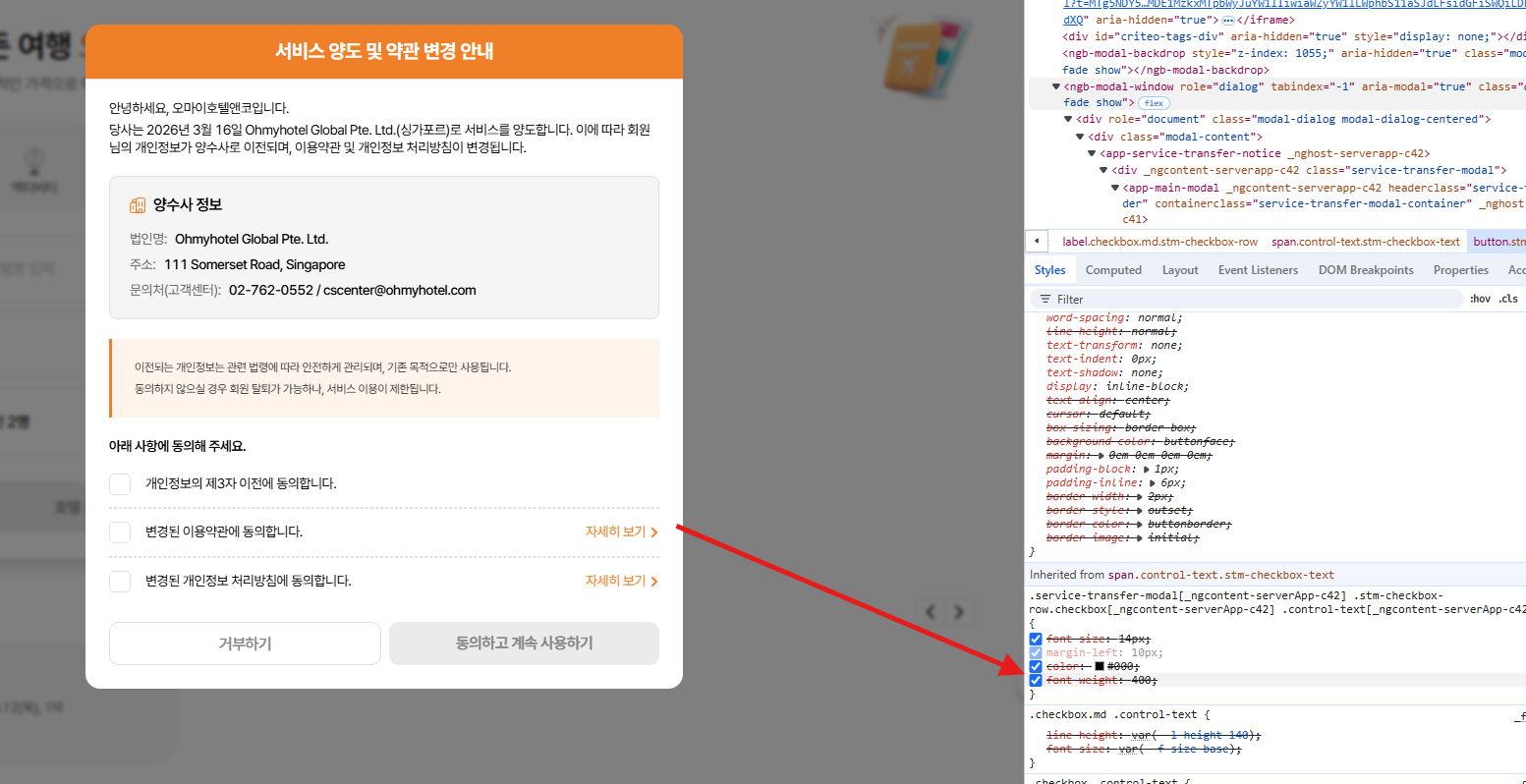Open the color picker swatch for #000

pyautogui.click(x=1099, y=666)
